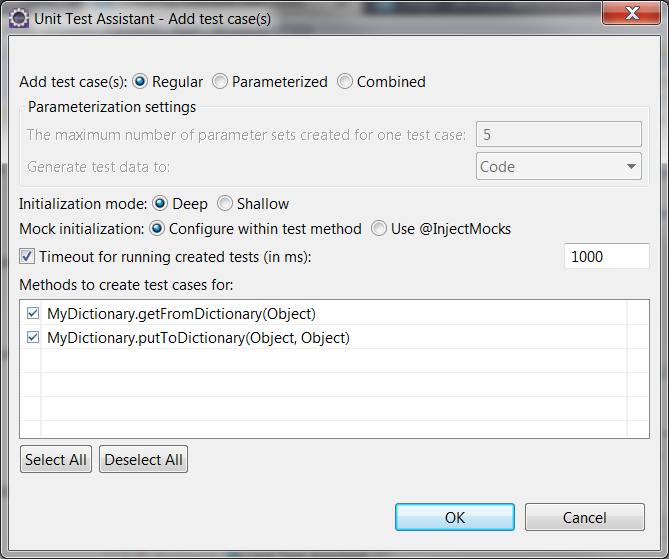Close the dialog with the red X
The image size is (669, 559).
point(632,13)
